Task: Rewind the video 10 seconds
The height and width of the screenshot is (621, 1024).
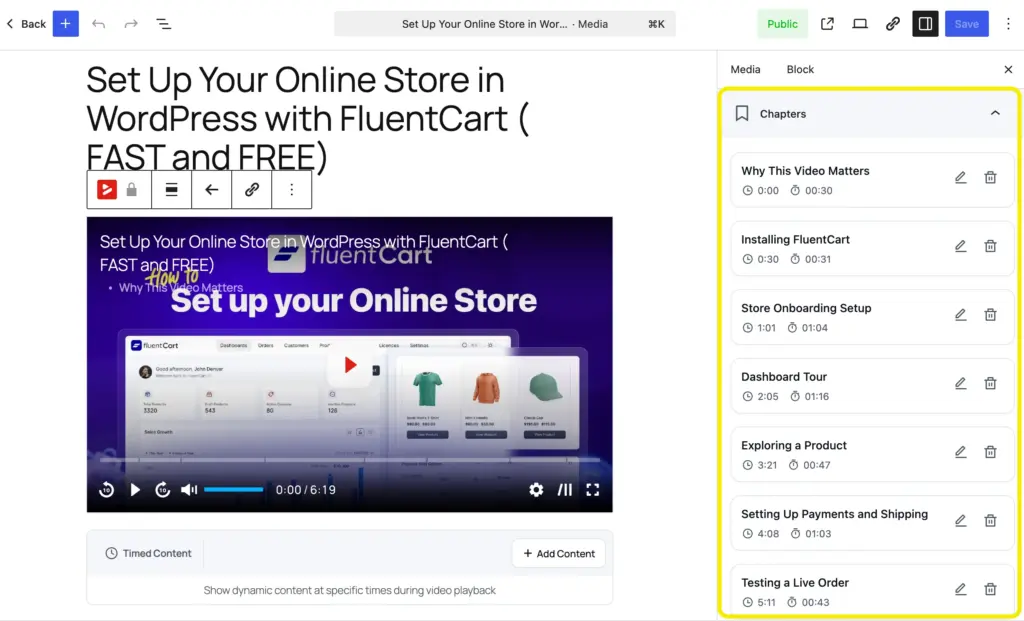Action: click(x=106, y=489)
